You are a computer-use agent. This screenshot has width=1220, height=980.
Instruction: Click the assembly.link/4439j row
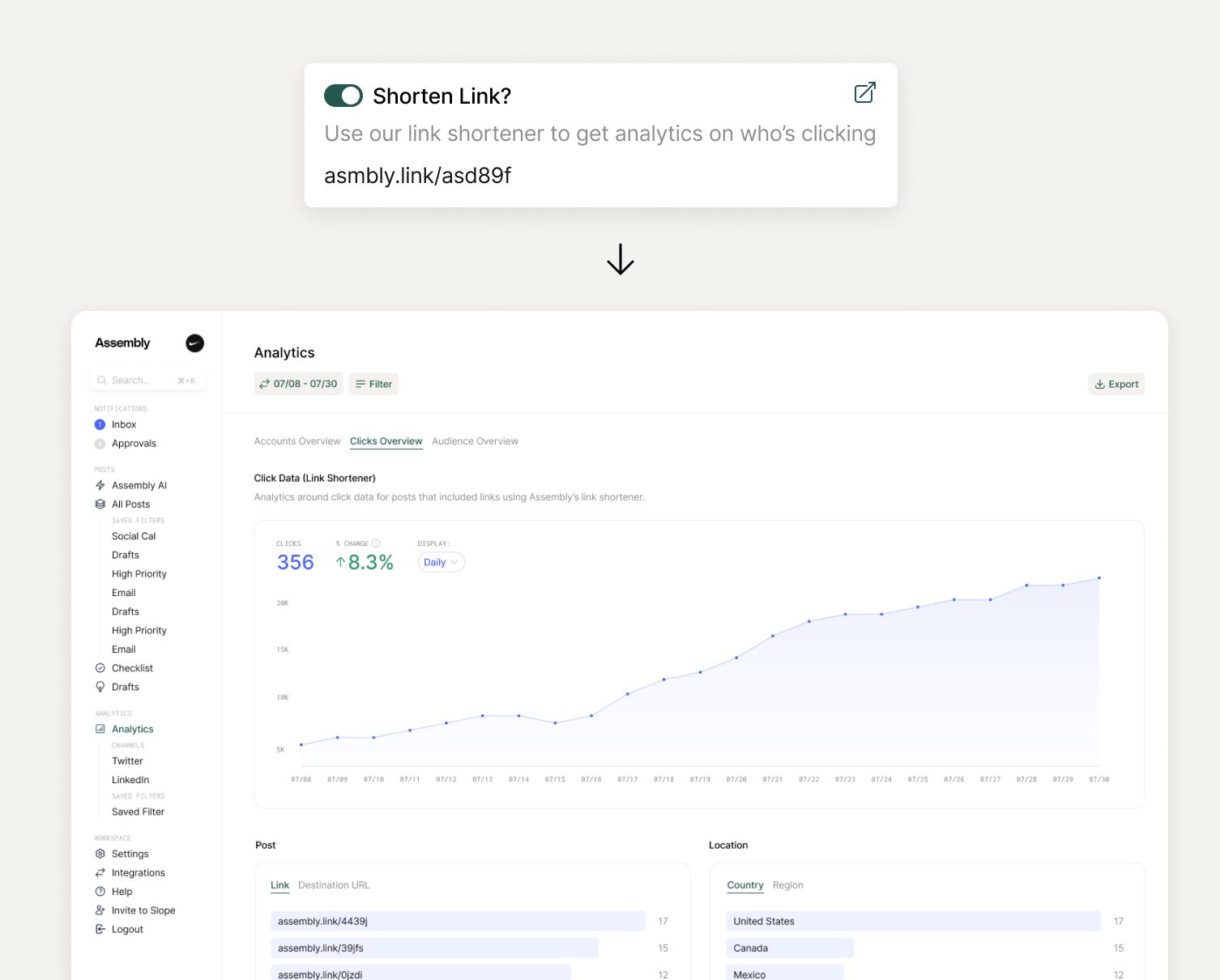(458, 921)
